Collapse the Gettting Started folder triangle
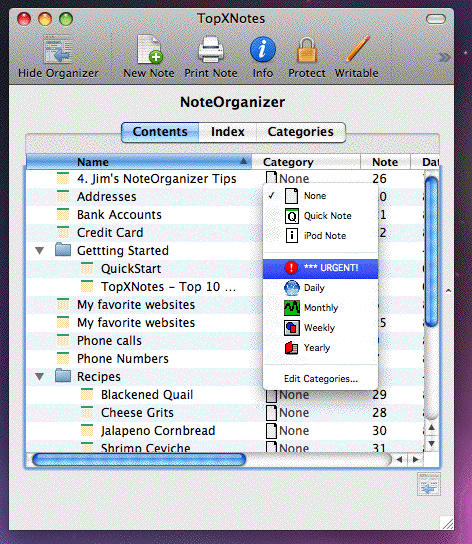The height and width of the screenshot is (544, 472). [x=40, y=250]
